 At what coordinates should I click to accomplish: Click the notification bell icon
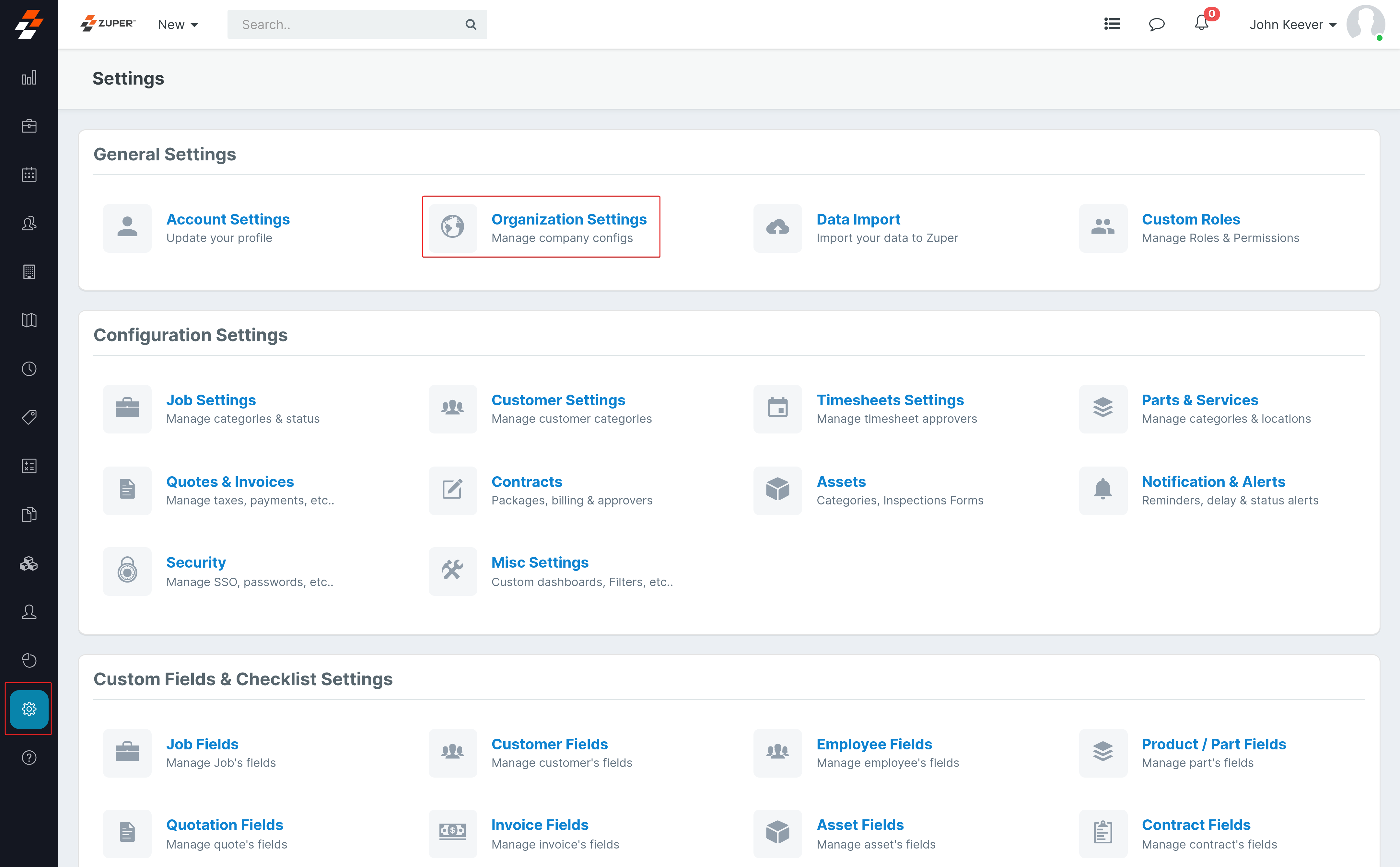1201,24
